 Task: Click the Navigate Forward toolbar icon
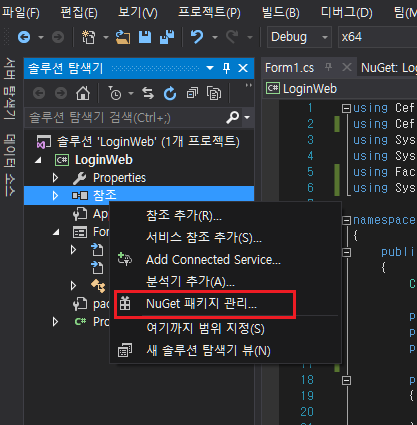tap(58, 37)
